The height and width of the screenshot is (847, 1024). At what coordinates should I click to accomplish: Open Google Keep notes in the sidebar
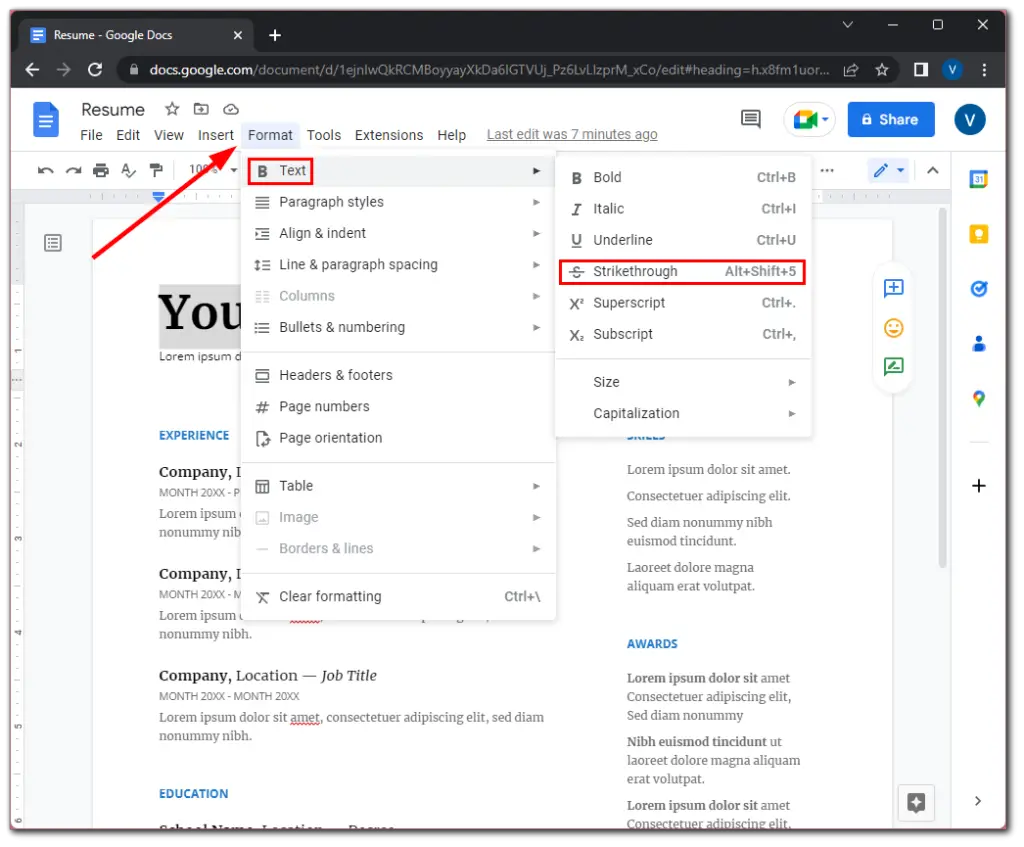click(x=978, y=233)
